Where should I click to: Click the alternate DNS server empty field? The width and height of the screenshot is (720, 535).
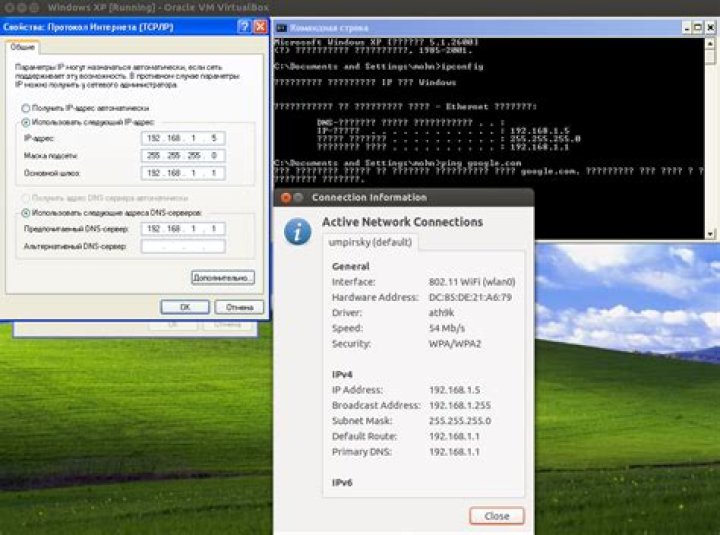tap(183, 246)
